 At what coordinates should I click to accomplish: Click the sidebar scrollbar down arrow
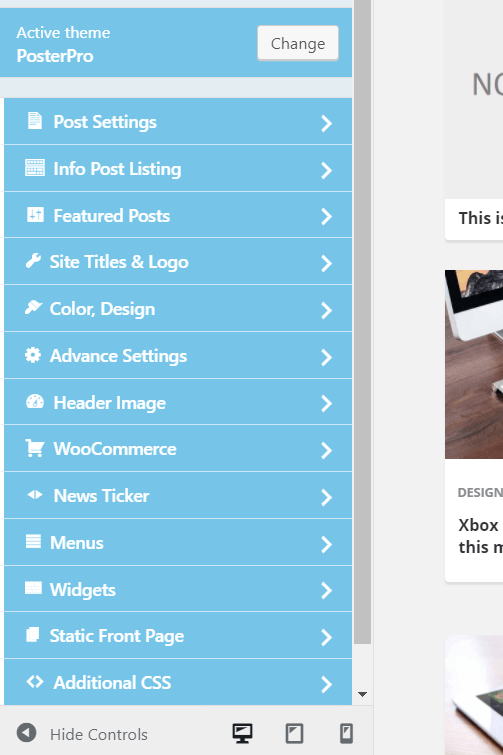point(362,694)
